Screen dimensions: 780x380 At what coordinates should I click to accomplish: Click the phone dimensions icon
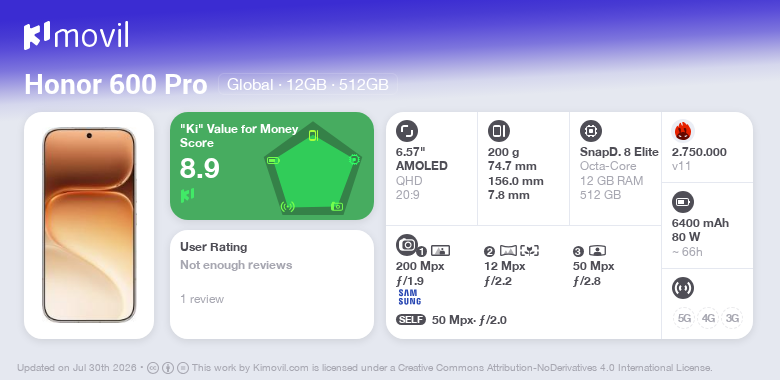(499, 131)
